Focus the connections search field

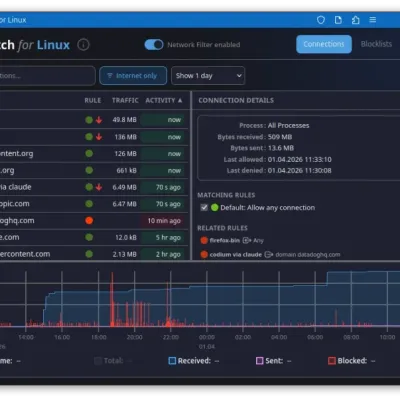coord(47,76)
